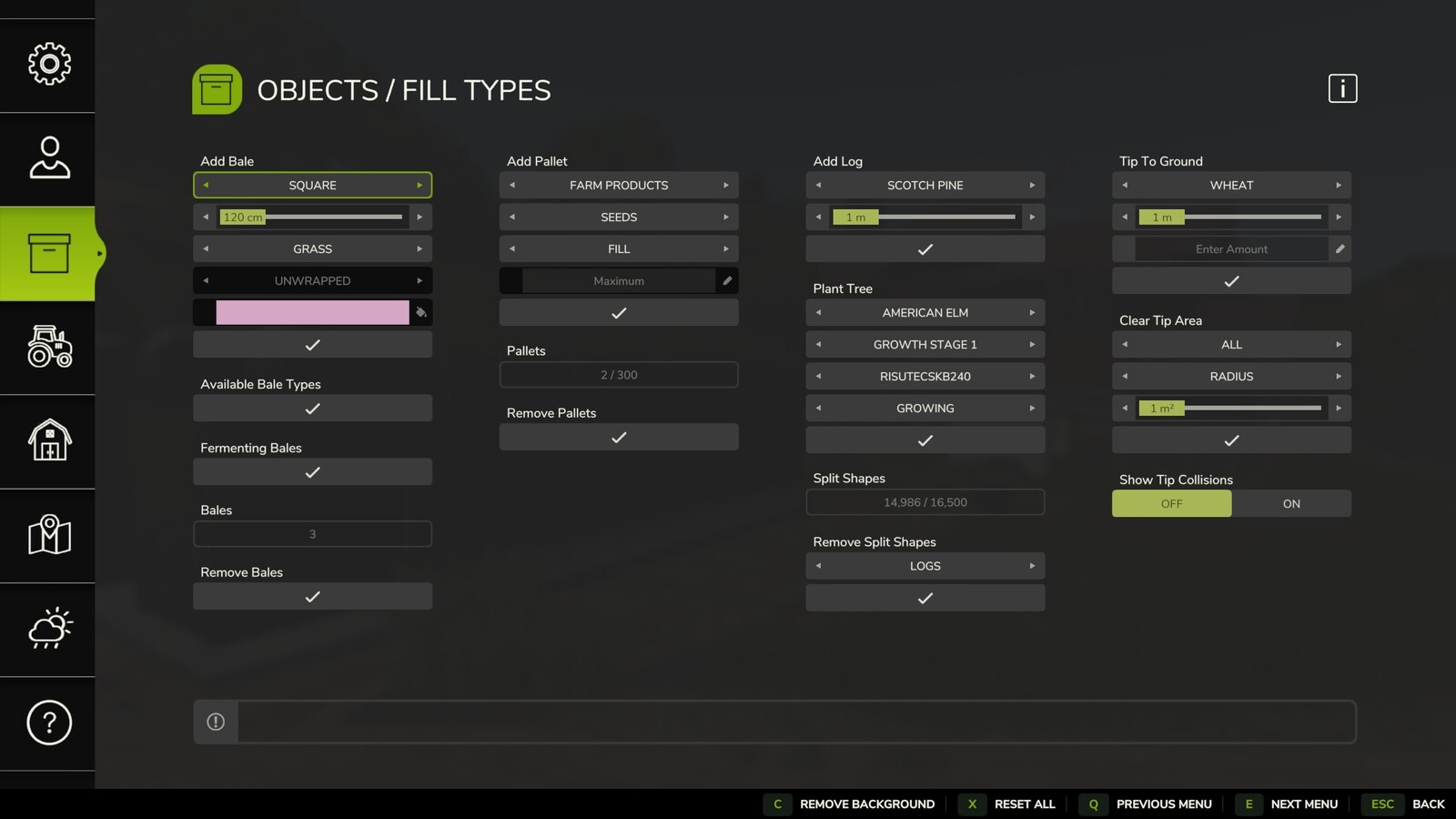Change the AMERICAN ELM tree selection
This screenshot has height=819, width=1456.
(x=925, y=312)
